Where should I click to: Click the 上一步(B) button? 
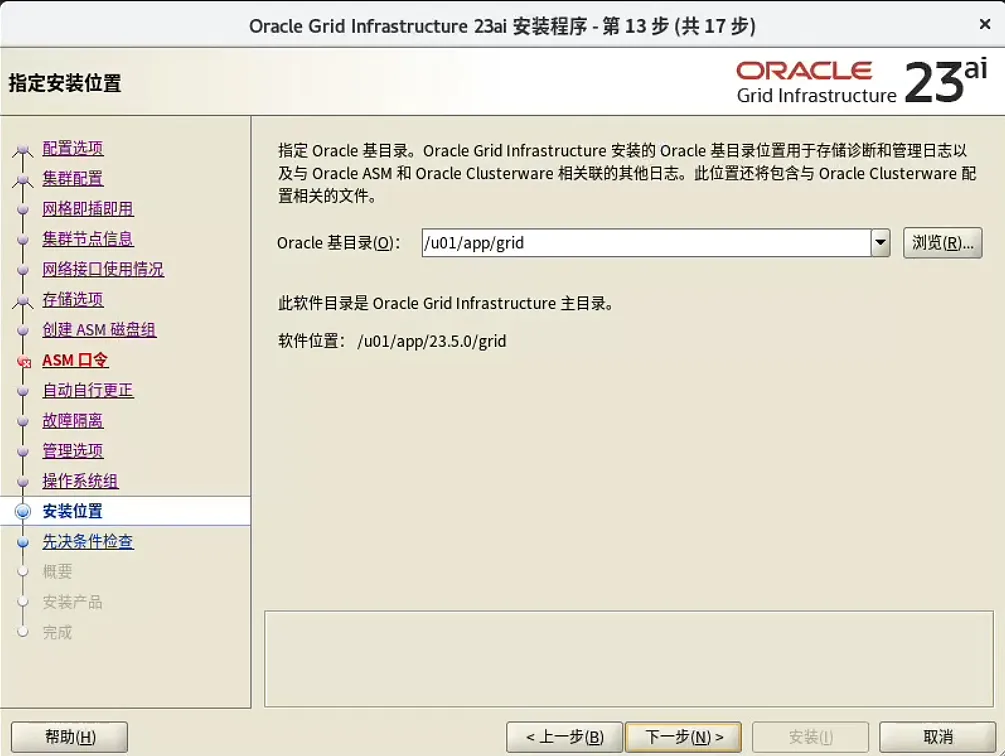point(565,736)
